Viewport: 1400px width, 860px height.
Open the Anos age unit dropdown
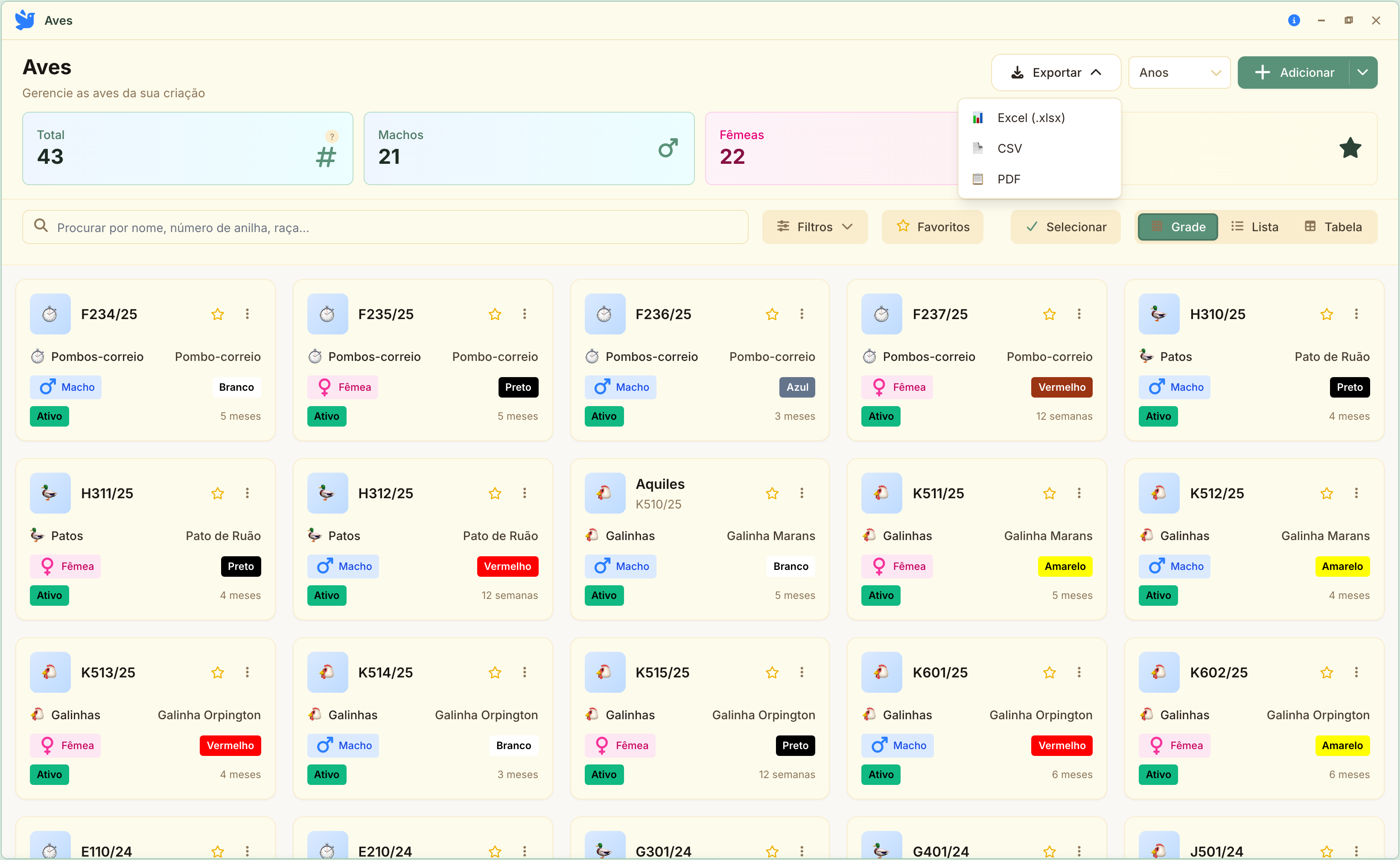point(1179,72)
